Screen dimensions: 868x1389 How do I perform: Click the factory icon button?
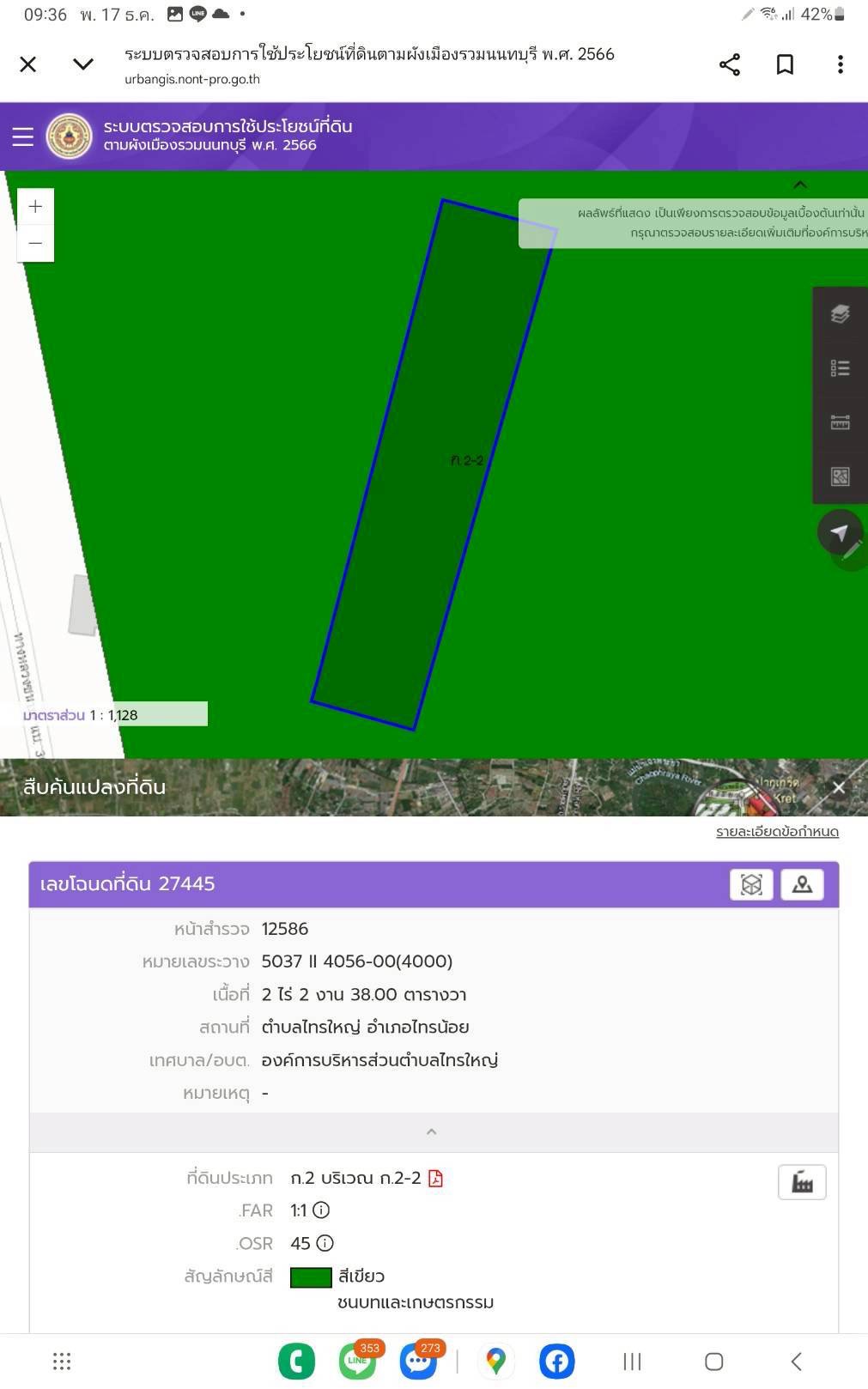801,1182
